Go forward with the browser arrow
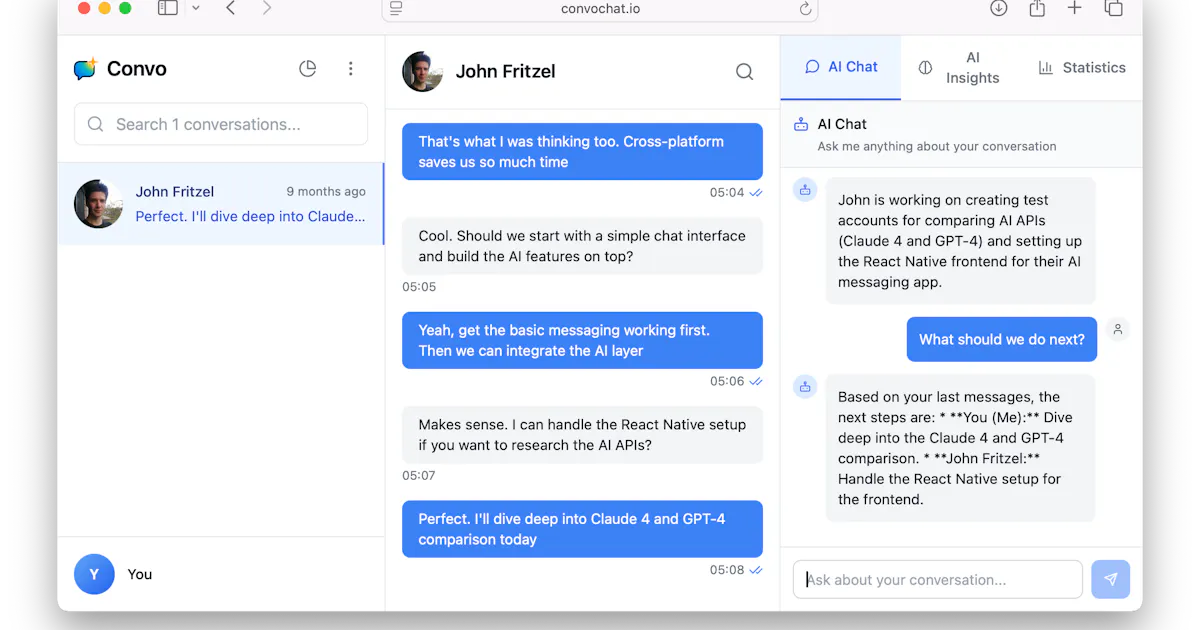Screen dimensions: 1200x630 (266, 8)
